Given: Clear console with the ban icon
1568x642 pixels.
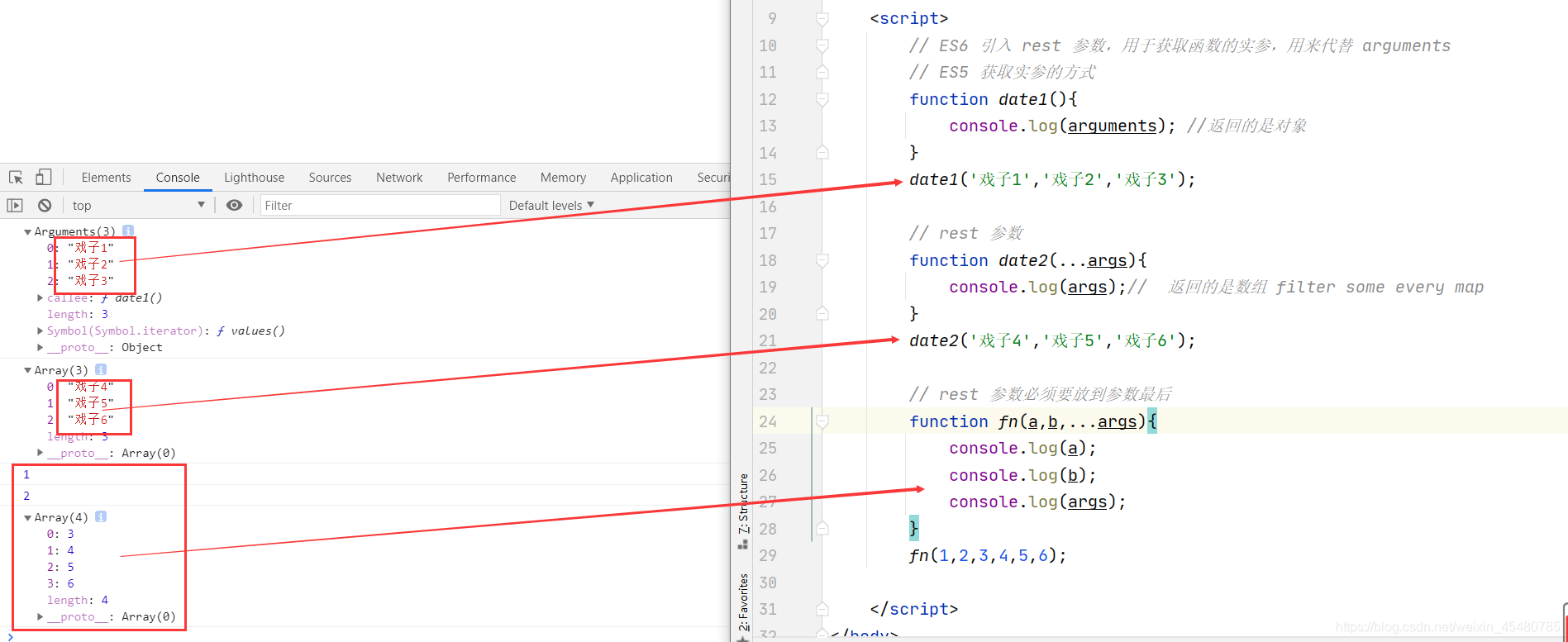Looking at the screenshot, I should (45, 205).
